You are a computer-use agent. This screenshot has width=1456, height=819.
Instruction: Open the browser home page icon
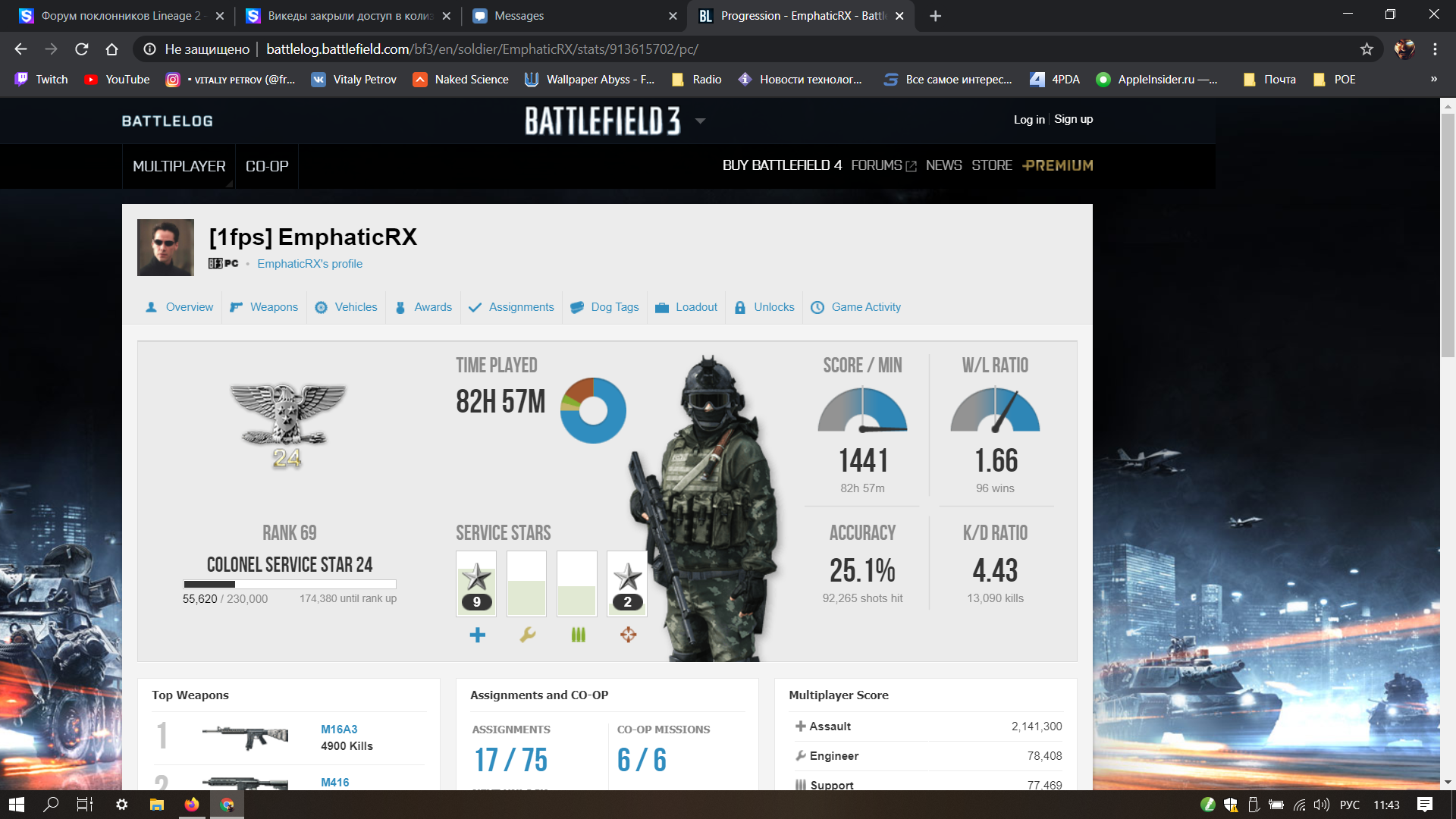pyautogui.click(x=112, y=49)
